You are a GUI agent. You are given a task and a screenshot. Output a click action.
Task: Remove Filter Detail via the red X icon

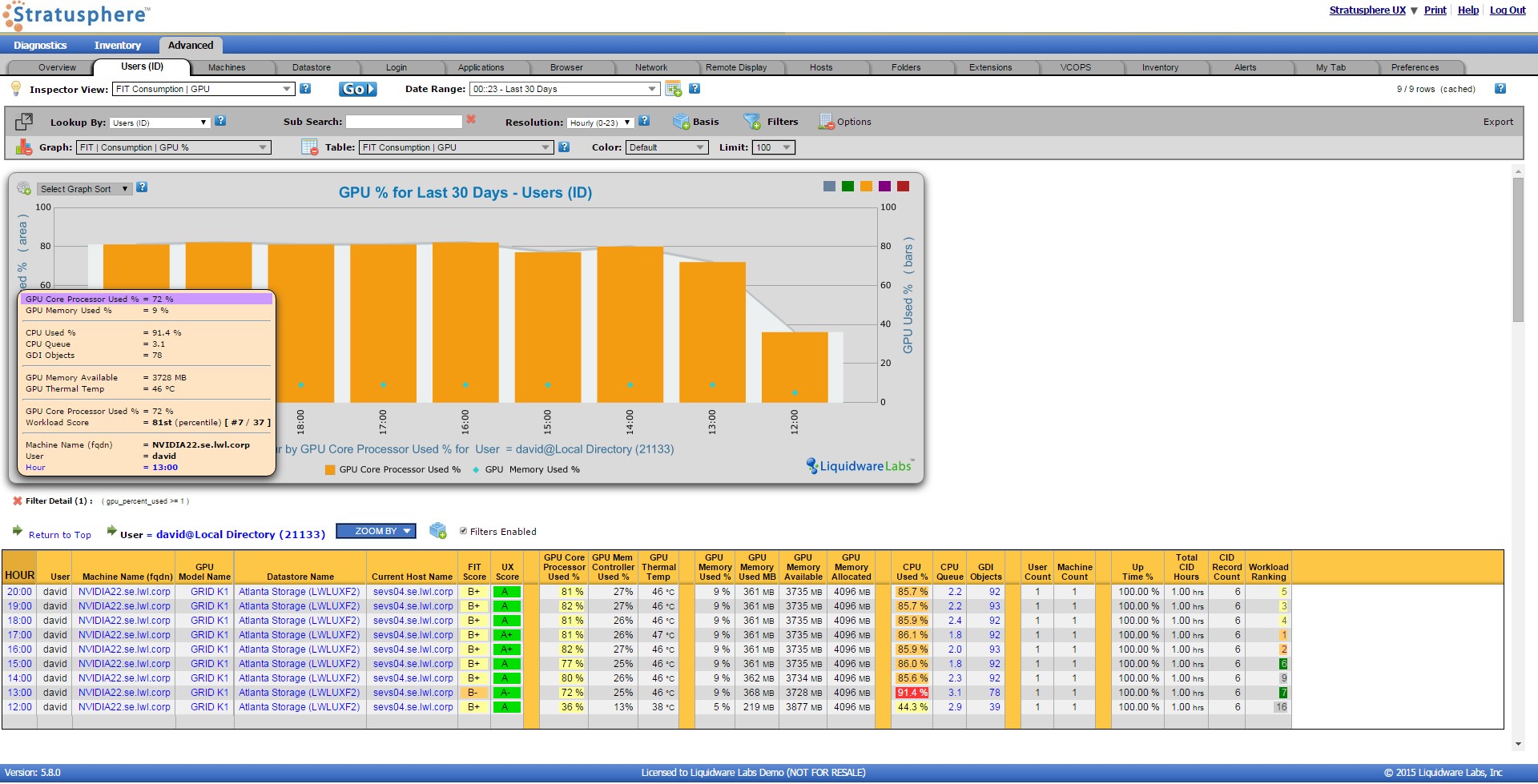[x=18, y=501]
